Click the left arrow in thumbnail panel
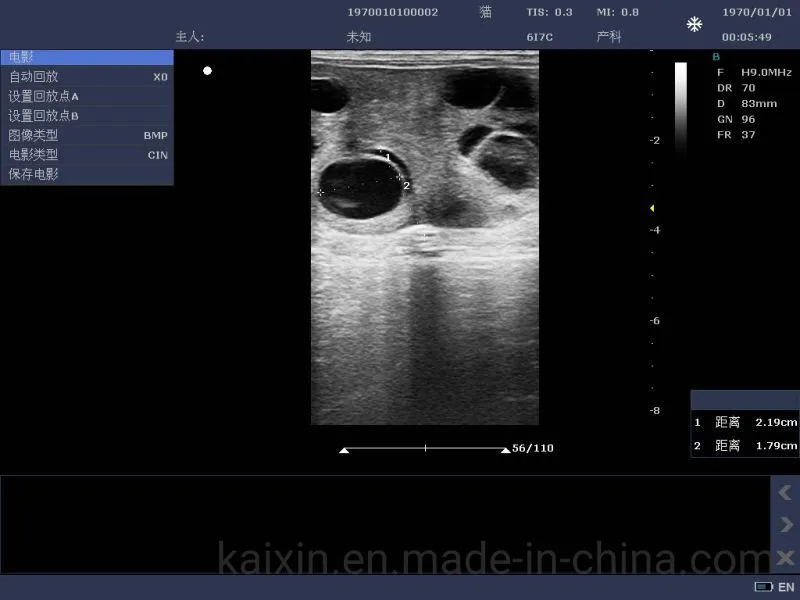 pyautogui.click(x=785, y=492)
